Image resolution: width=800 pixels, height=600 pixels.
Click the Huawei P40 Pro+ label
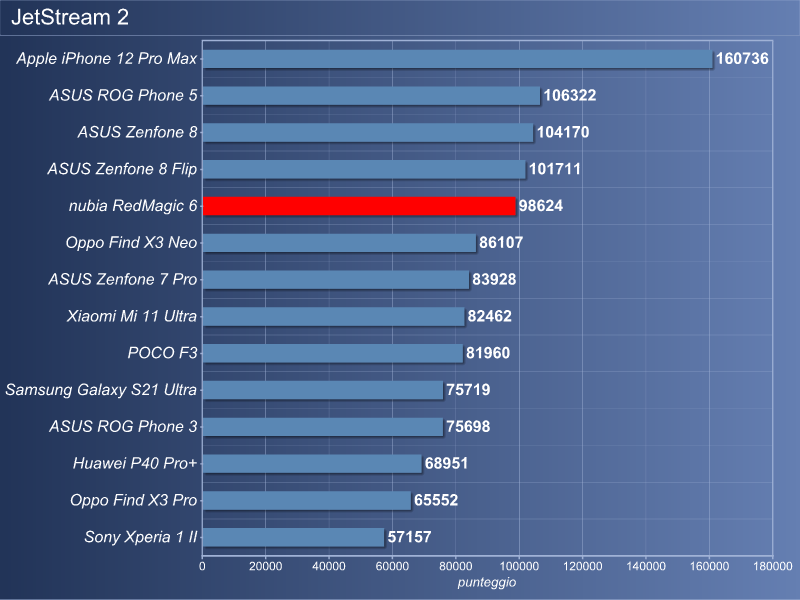click(135, 463)
